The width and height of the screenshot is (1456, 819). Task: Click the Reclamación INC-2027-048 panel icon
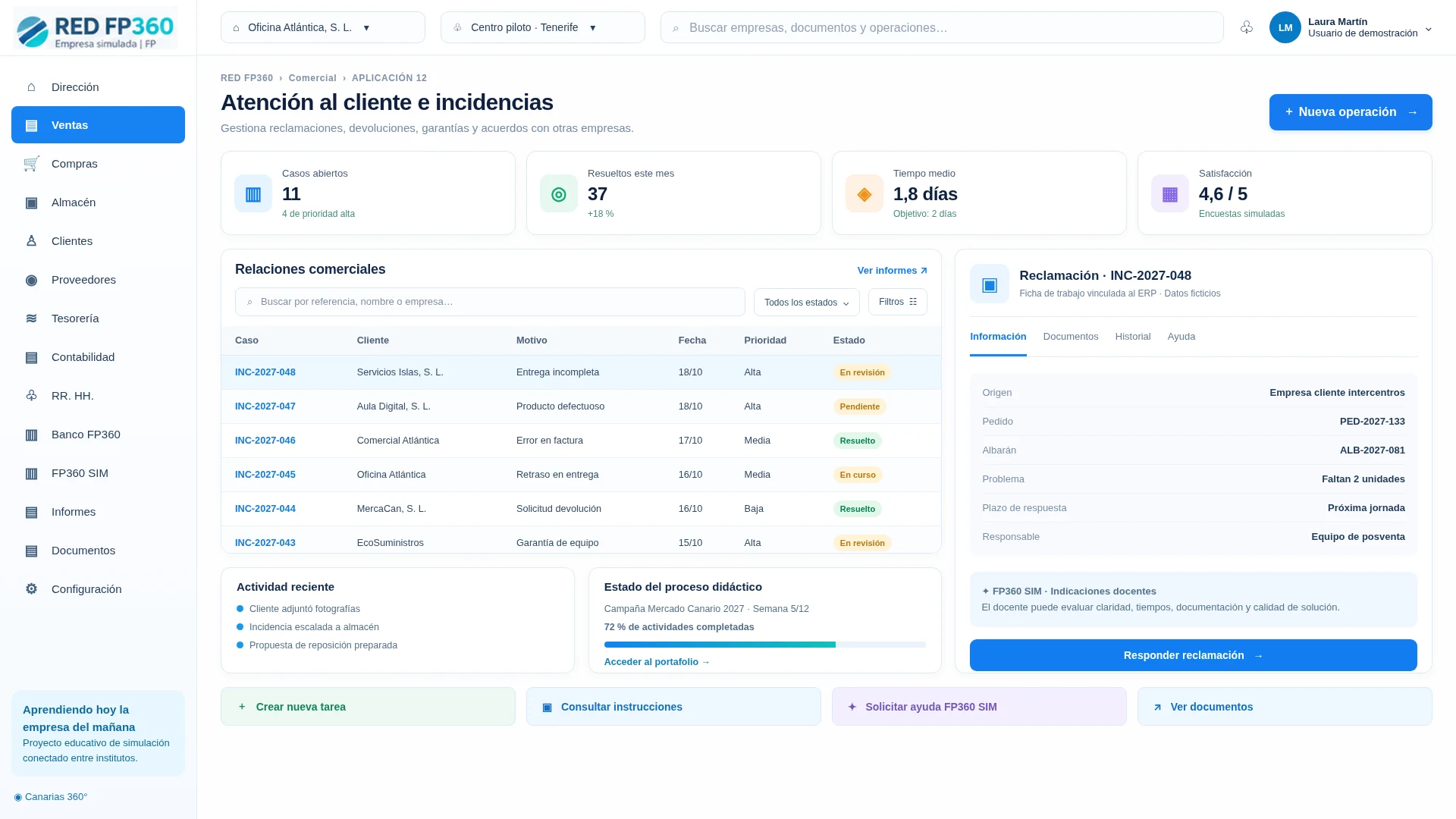point(989,284)
